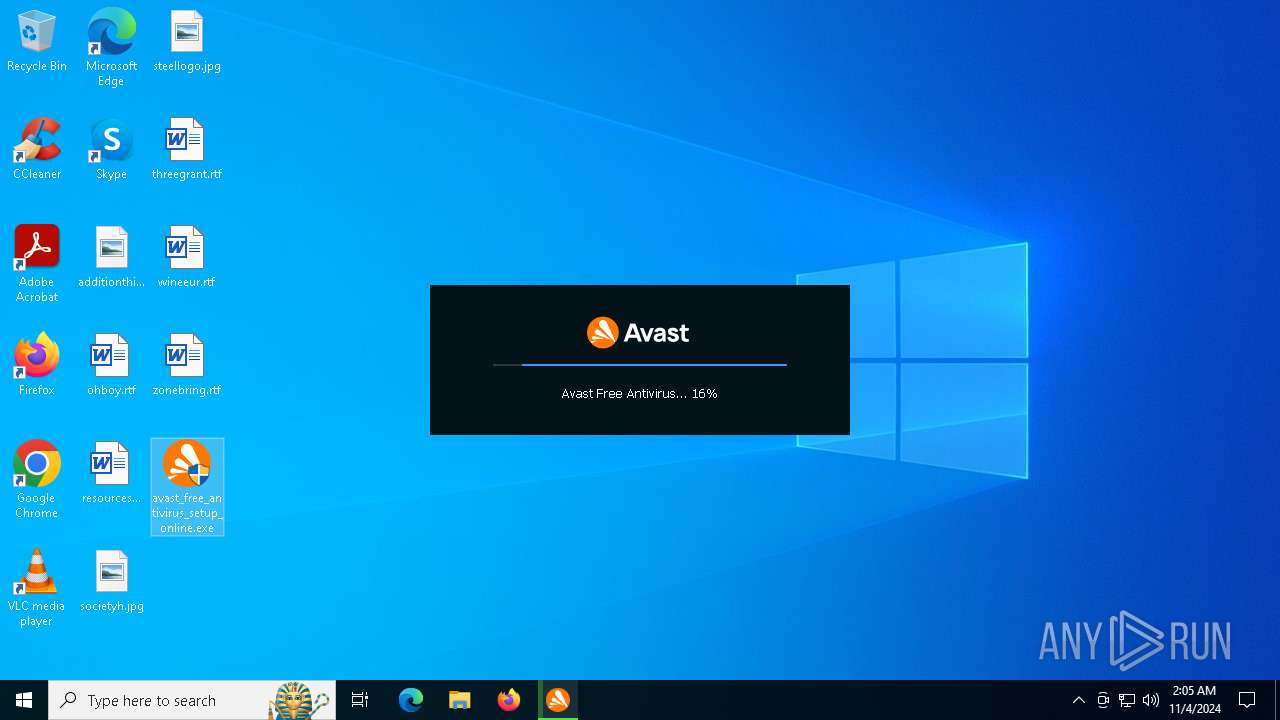Viewport: 1280px width, 720px height.
Task: Click the 'Avast Free Antivirus... 16%' status text
Action: coord(639,394)
